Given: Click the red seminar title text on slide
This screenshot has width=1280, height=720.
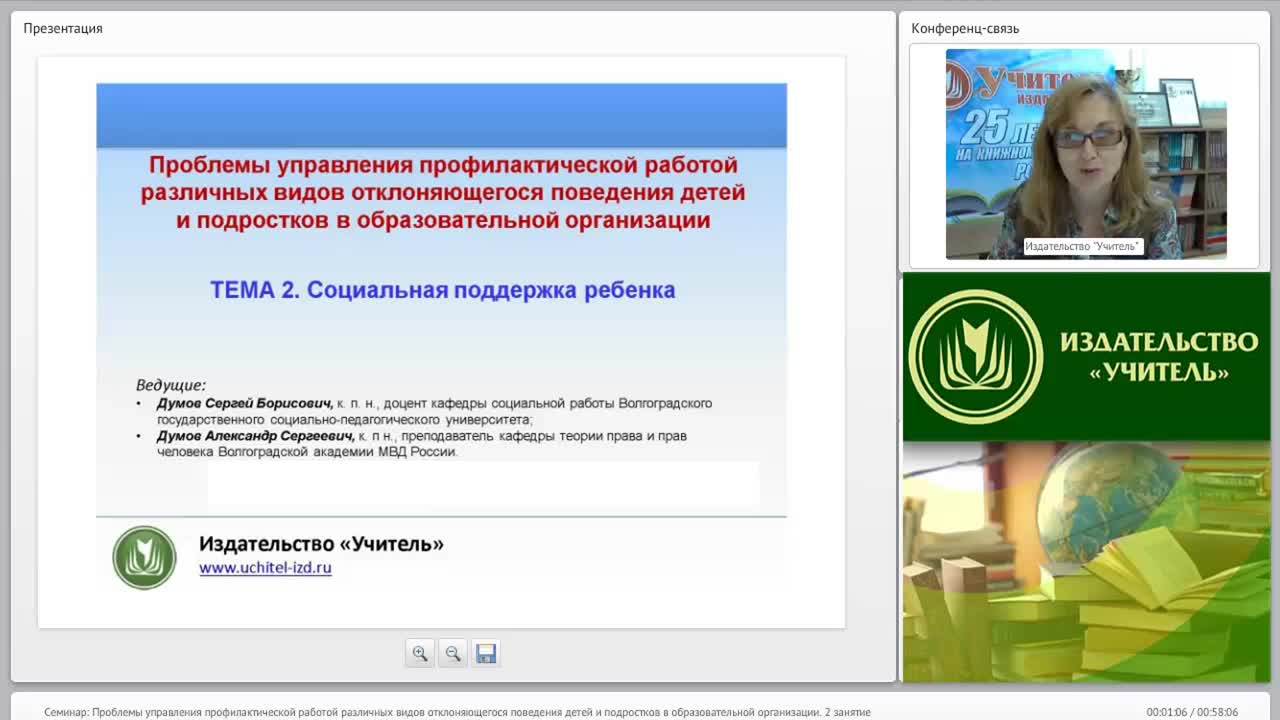Looking at the screenshot, I should tap(443, 189).
